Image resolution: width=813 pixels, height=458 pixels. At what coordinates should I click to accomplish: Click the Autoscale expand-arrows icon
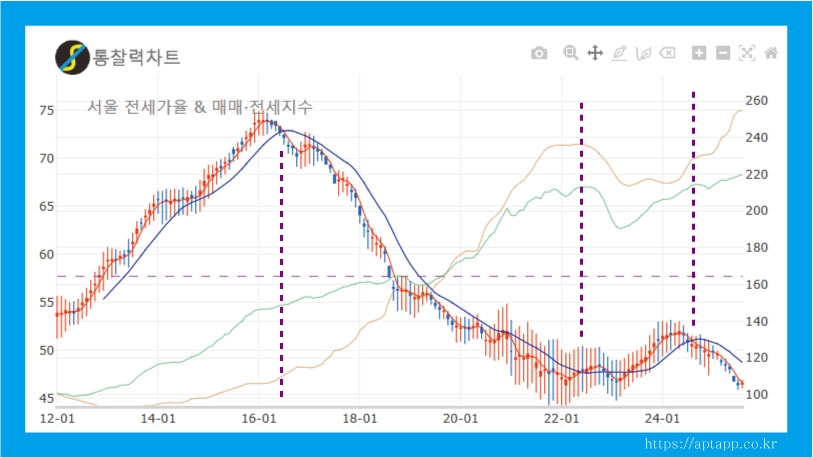click(747, 53)
